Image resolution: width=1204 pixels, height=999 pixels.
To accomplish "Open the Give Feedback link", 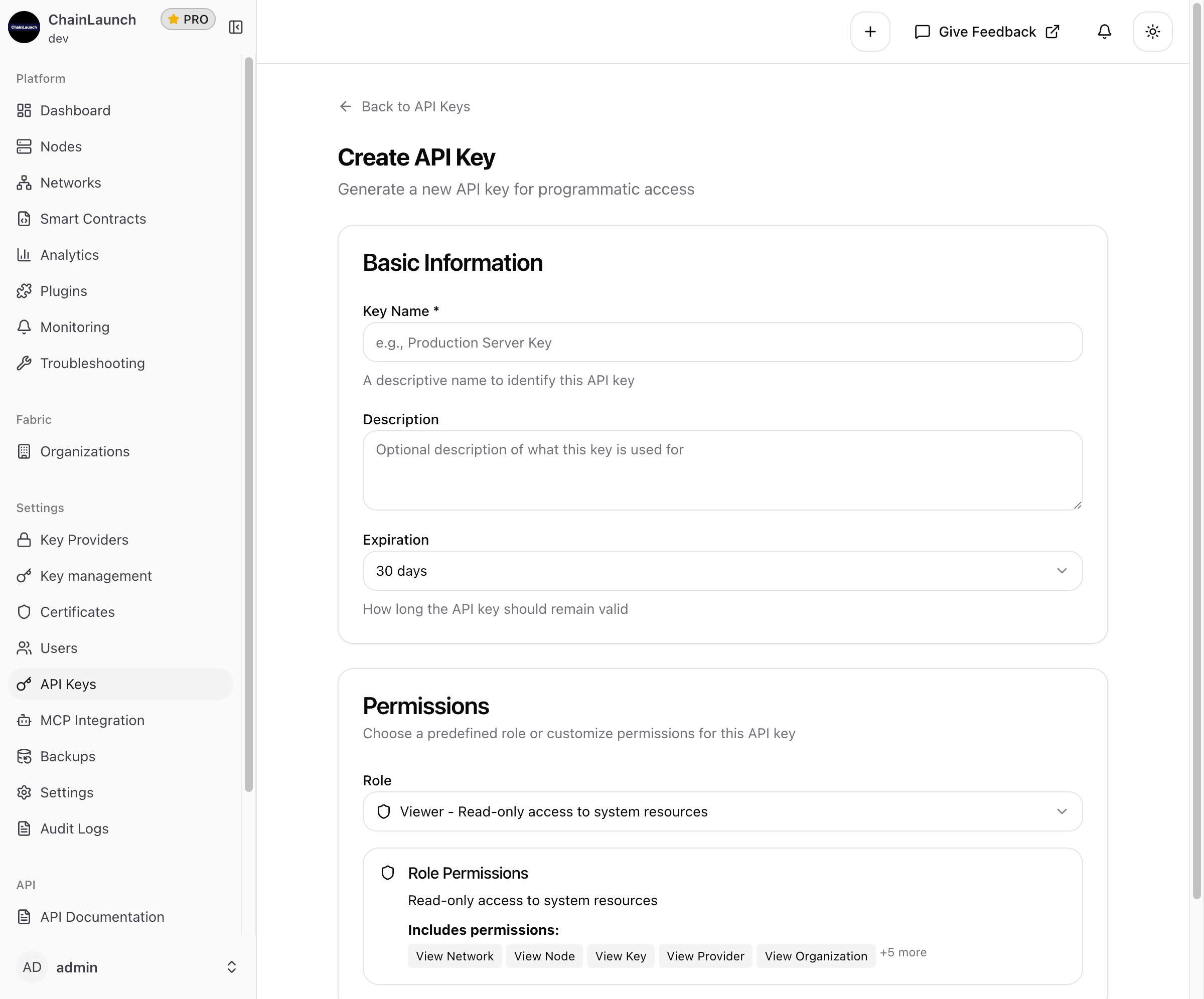I will tap(987, 32).
